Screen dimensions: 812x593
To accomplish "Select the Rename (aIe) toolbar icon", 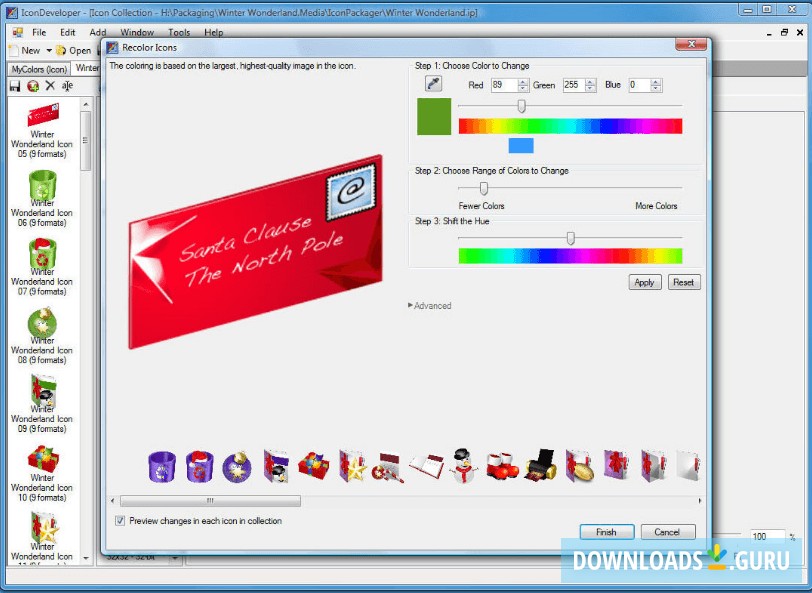I will (x=65, y=86).
